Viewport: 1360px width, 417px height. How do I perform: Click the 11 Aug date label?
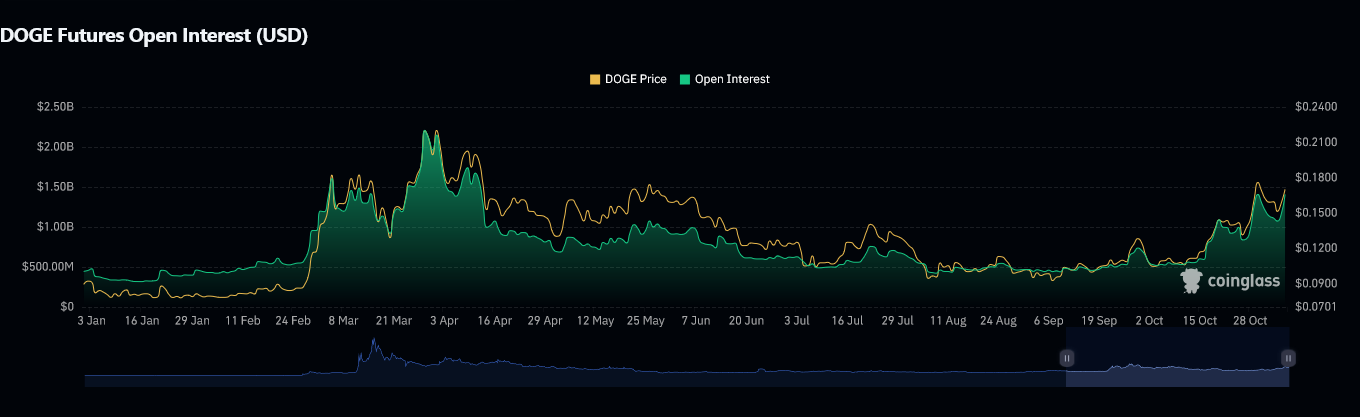click(x=947, y=321)
